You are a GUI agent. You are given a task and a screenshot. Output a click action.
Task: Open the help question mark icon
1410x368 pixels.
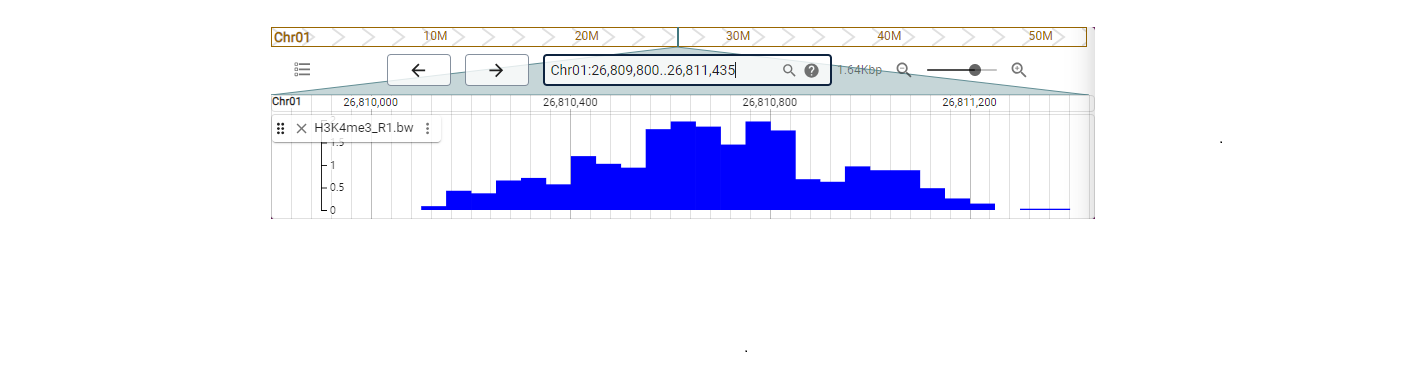click(812, 70)
